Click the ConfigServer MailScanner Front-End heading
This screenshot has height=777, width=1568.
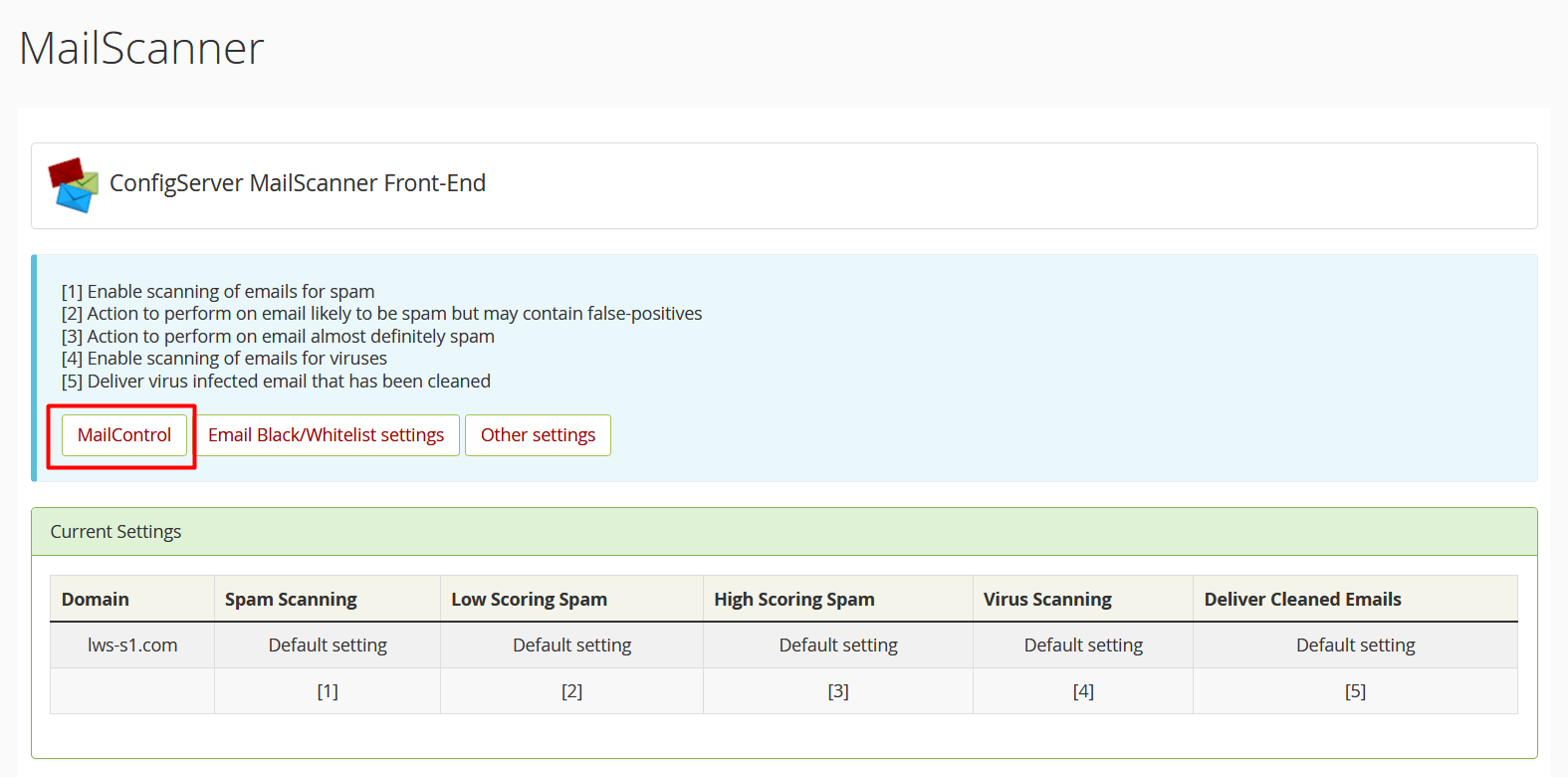[298, 183]
